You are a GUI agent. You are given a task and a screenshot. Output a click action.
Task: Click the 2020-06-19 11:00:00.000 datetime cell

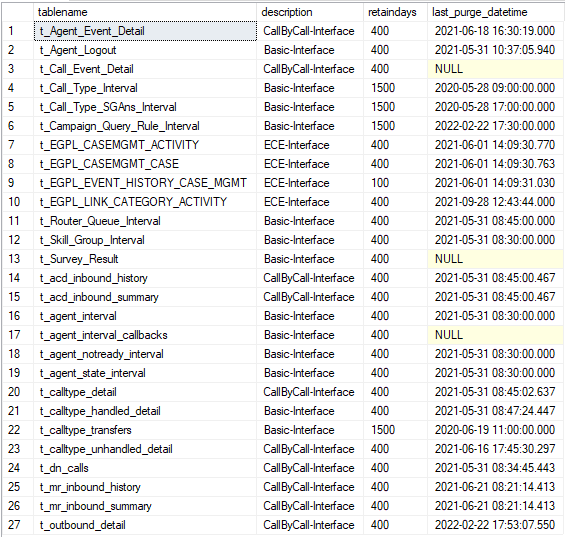[x=495, y=430]
